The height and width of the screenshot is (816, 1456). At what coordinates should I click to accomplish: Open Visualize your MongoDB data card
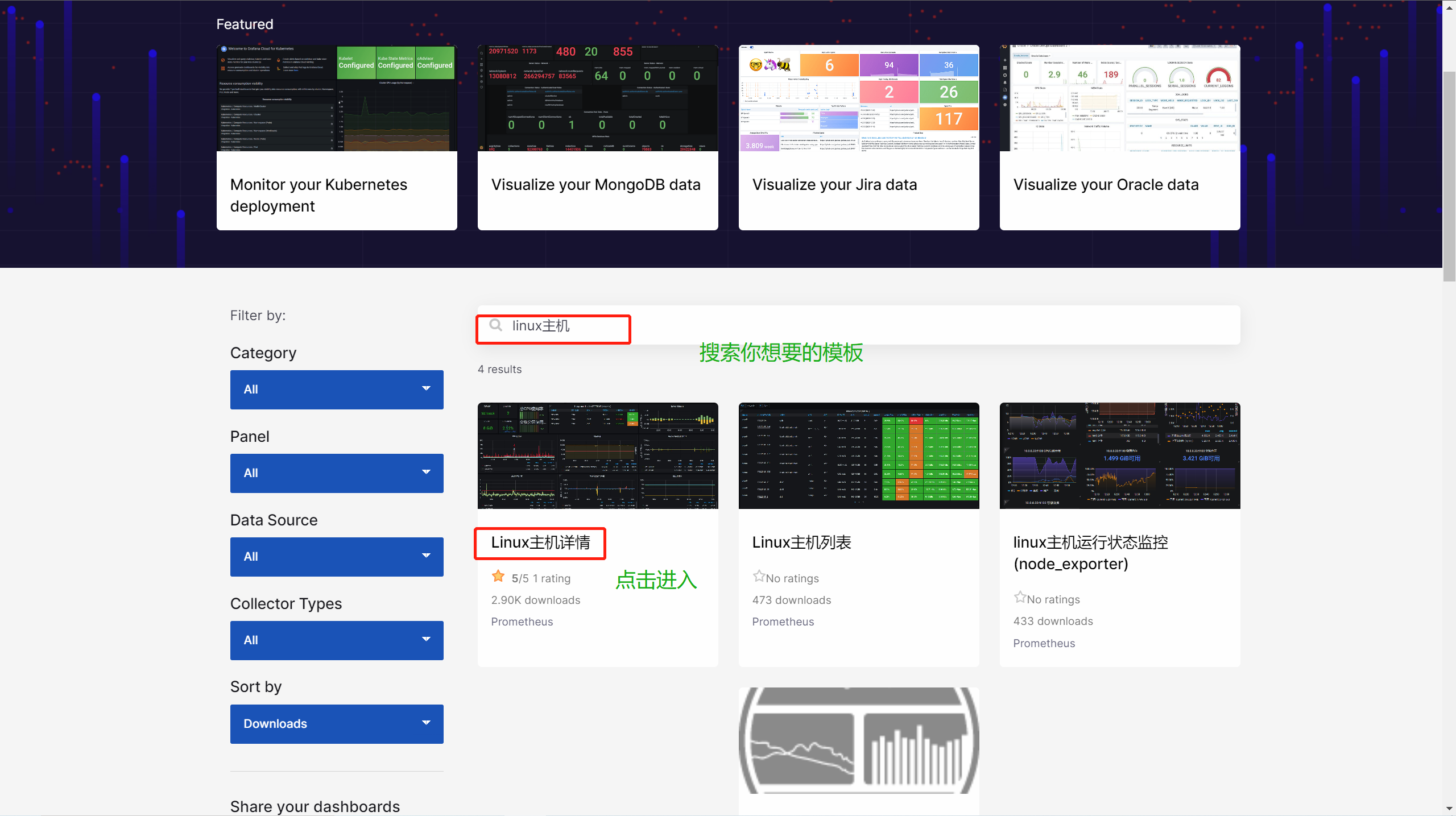(x=597, y=138)
